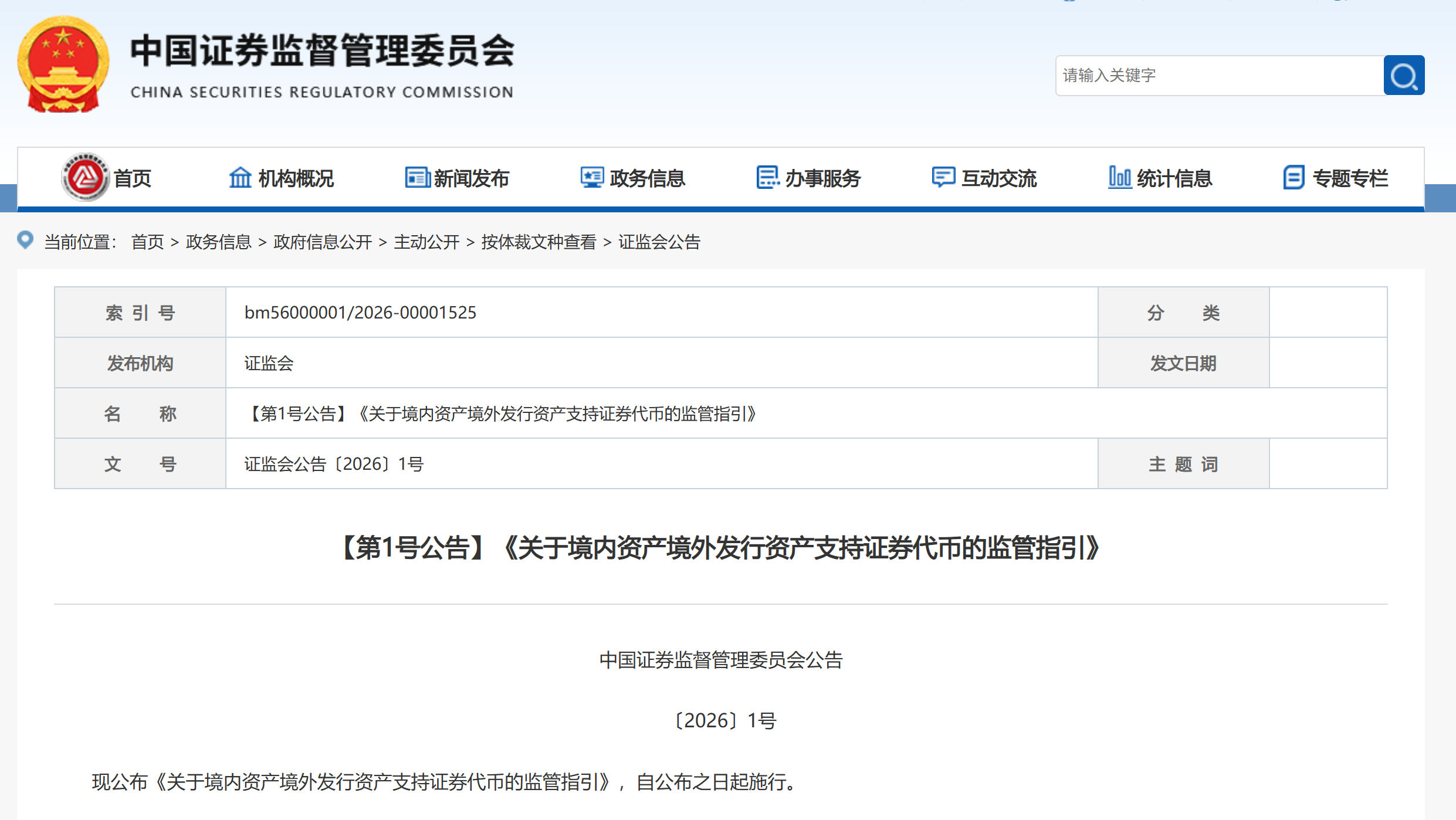Open 证监会公告 breadcrumb link
The width and height of the screenshot is (1456, 820).
pyautogui.click(x=659, y=242)
